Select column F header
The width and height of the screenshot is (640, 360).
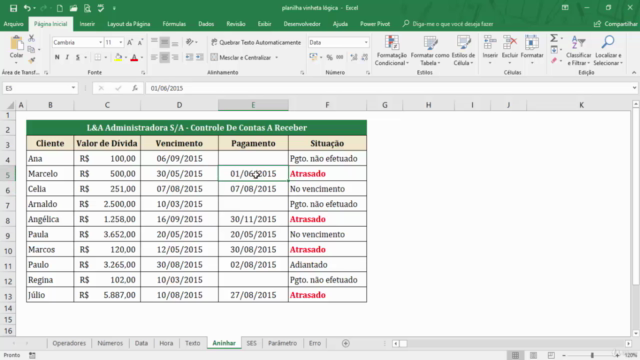click(x=327, y=105)
